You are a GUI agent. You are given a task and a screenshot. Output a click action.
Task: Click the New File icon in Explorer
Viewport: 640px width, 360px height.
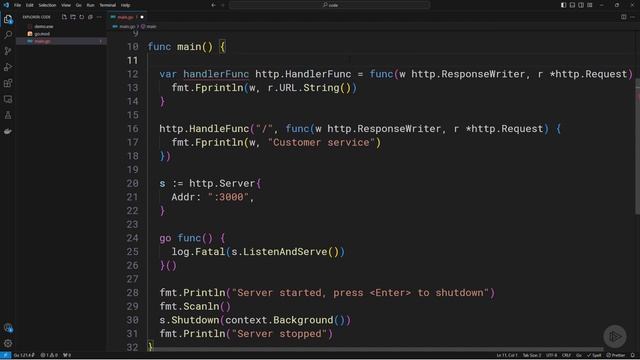click(64, 17)
